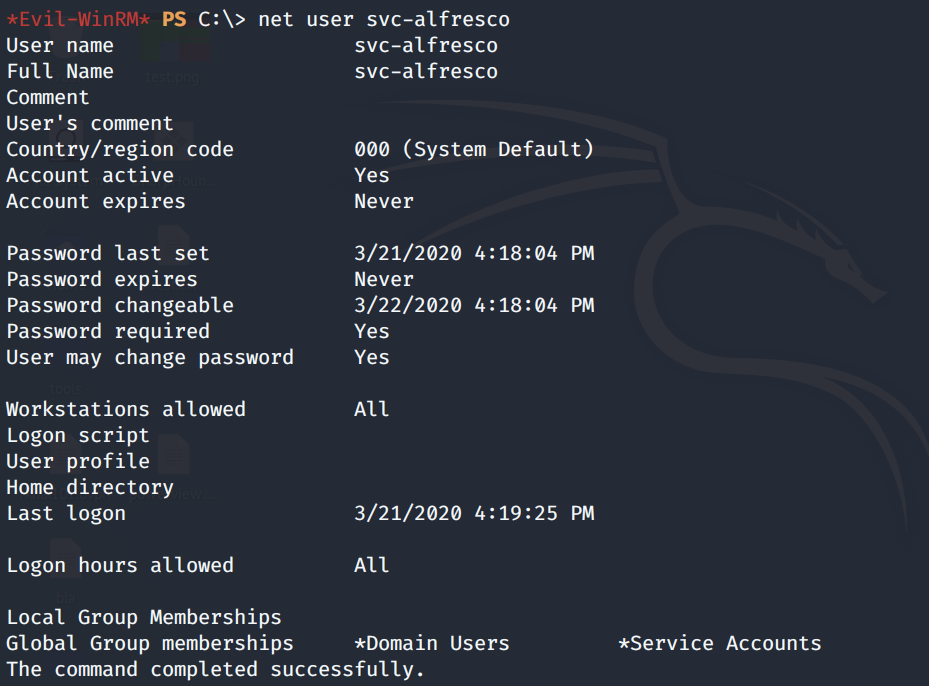Click the Yes value beside Account active

click(371, 175)
